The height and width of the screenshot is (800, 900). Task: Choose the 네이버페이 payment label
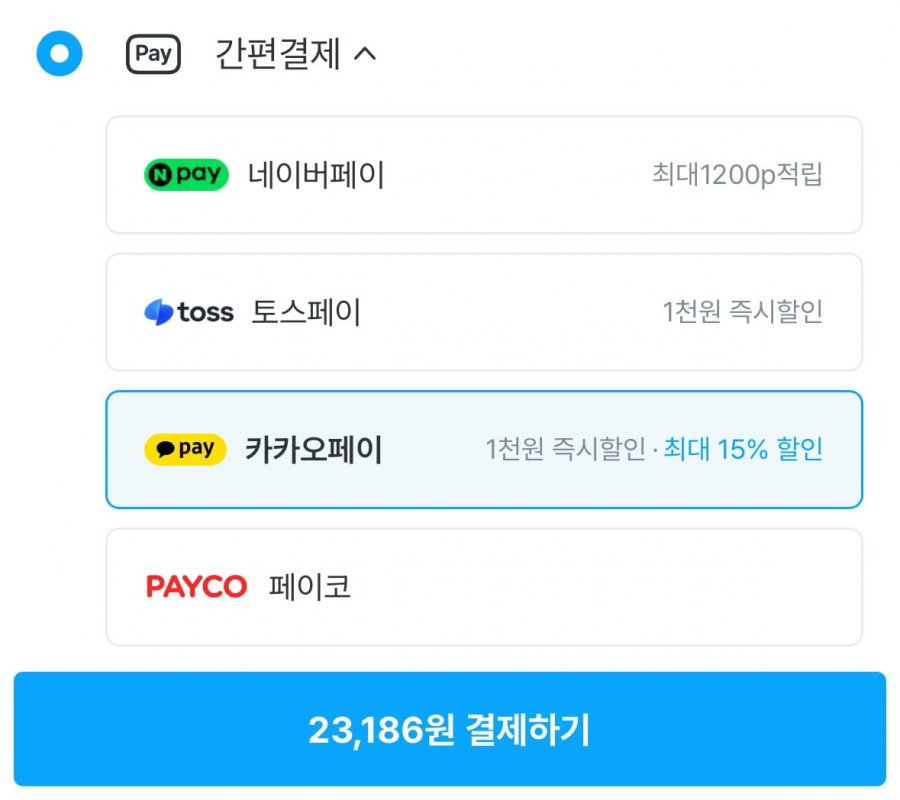pos(316,175)
